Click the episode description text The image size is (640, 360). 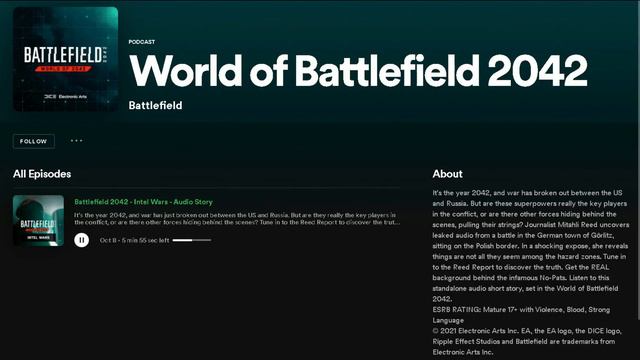pyautogui.click(x=237, y=218)
